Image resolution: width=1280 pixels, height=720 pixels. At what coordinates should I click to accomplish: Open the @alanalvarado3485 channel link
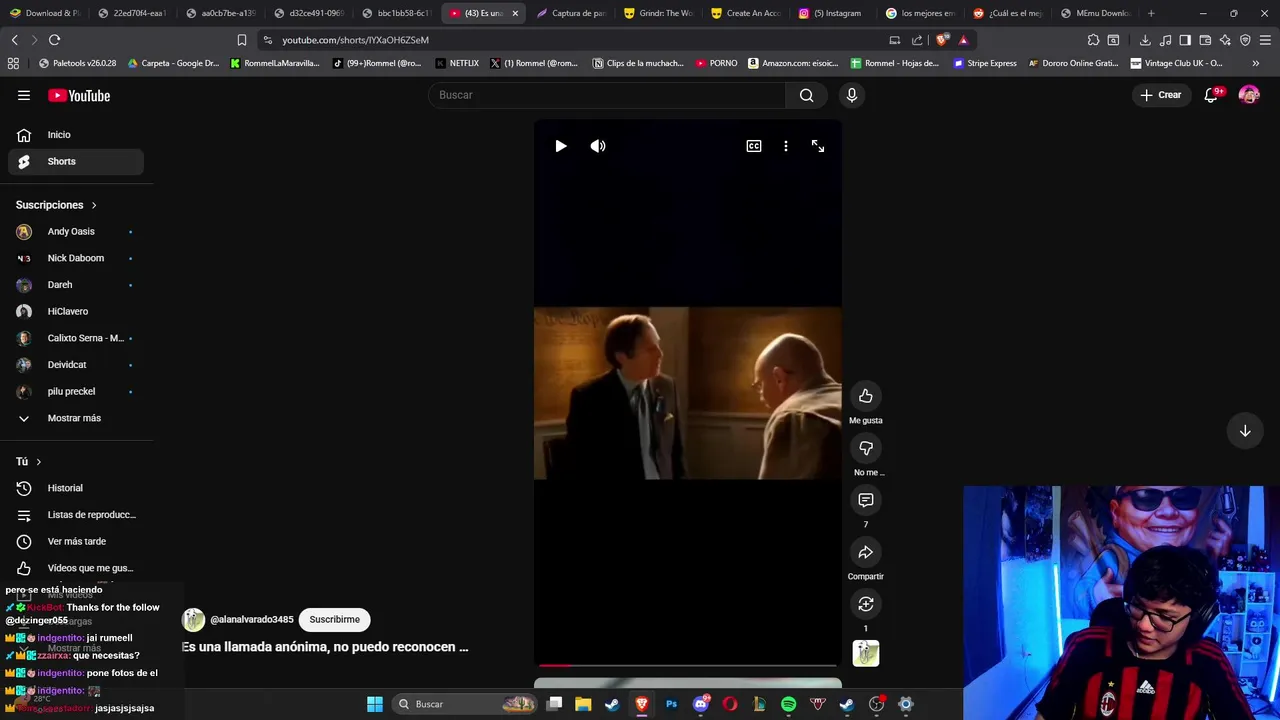click(252, 620)
